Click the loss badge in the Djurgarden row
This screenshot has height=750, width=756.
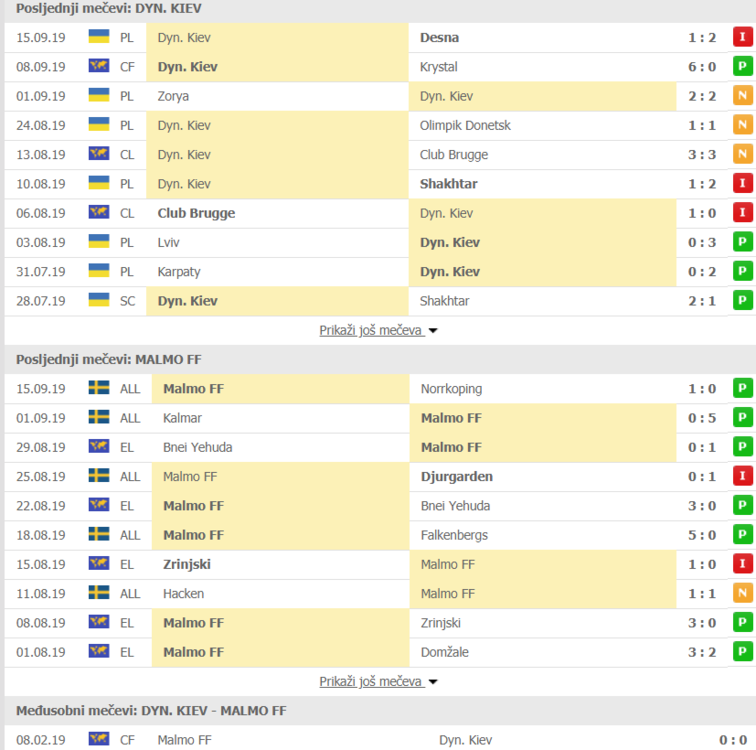[742, 476]
